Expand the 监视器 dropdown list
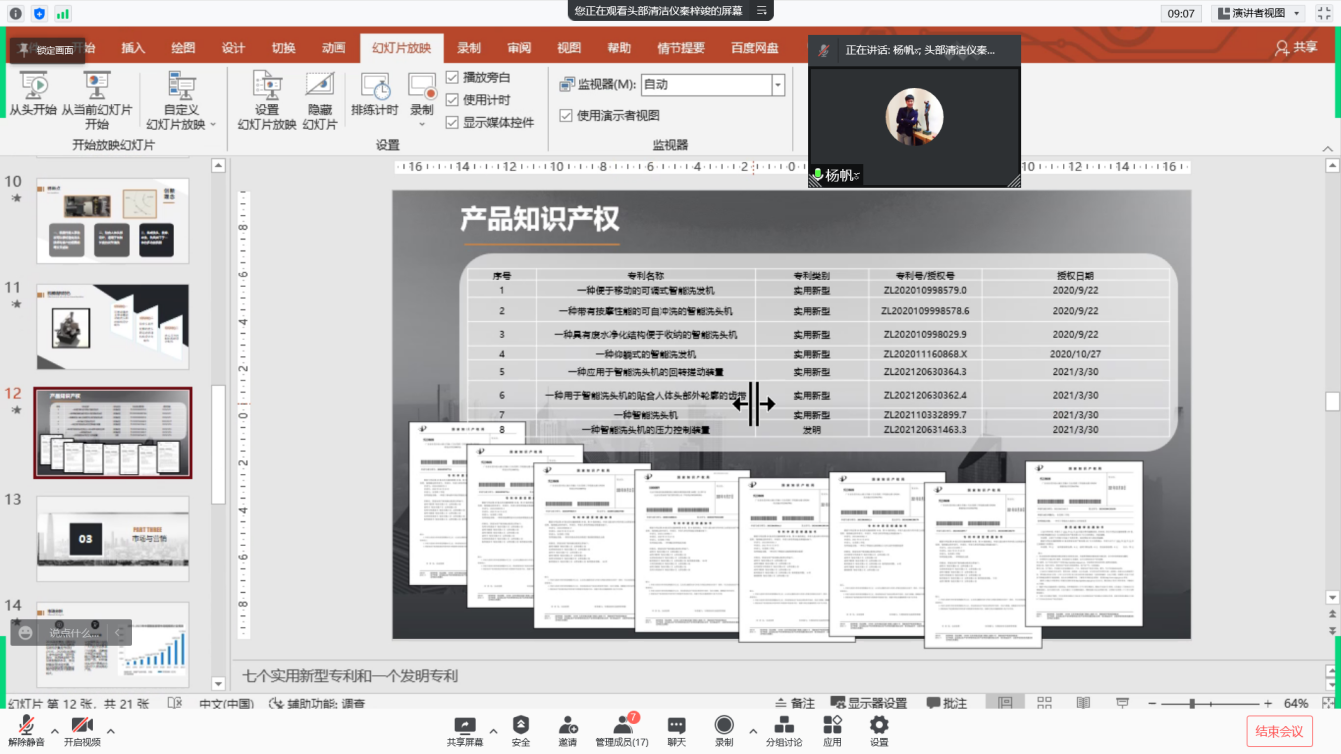The width and height of the screenshot is (1341, 754). coord(778,85)
